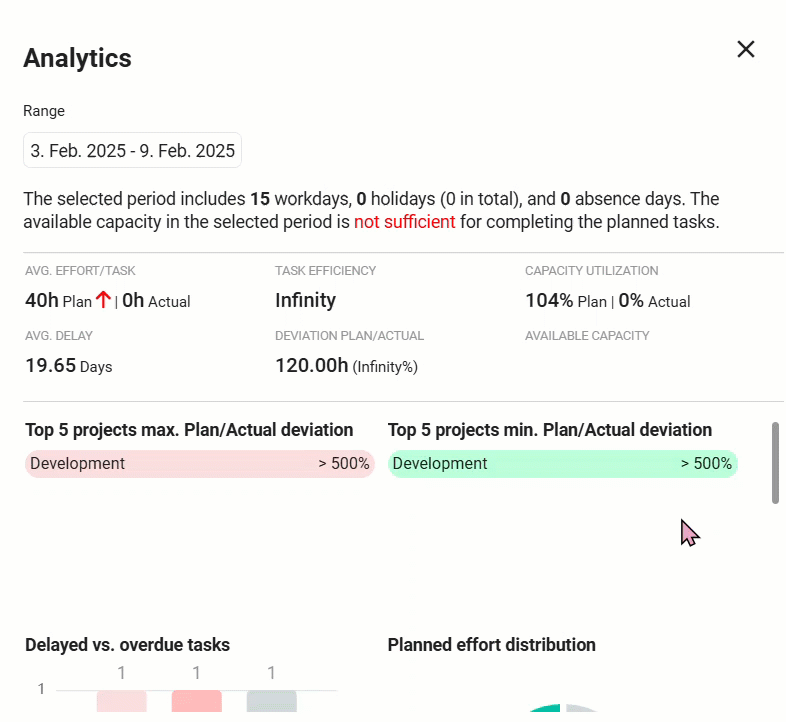Close the Analytics panel
786x722 pixels.
(x=745, y=49)
